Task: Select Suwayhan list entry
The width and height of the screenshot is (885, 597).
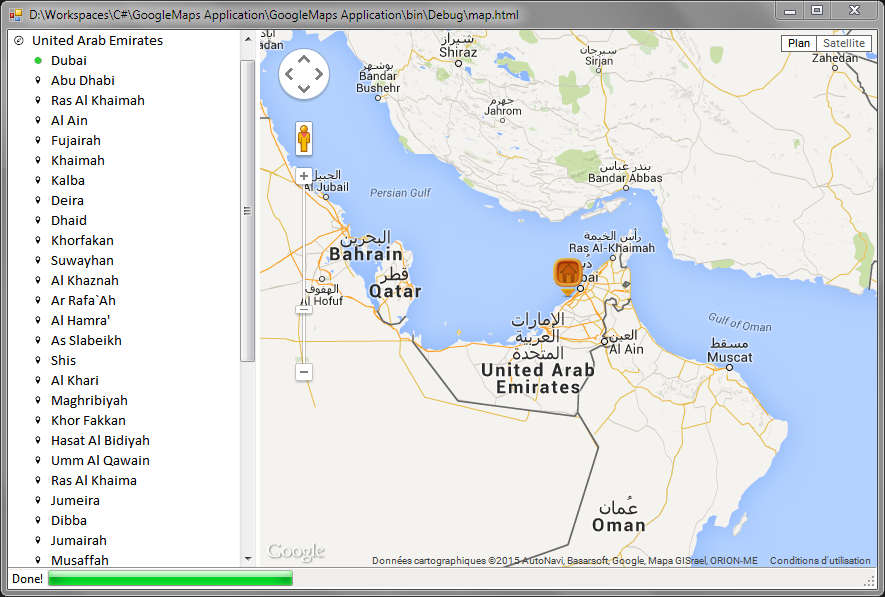Action: (82, 261)
